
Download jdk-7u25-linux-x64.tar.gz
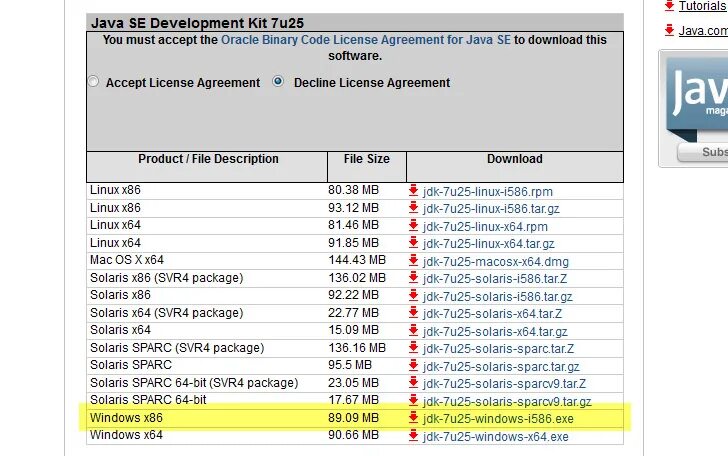(488, 244)
